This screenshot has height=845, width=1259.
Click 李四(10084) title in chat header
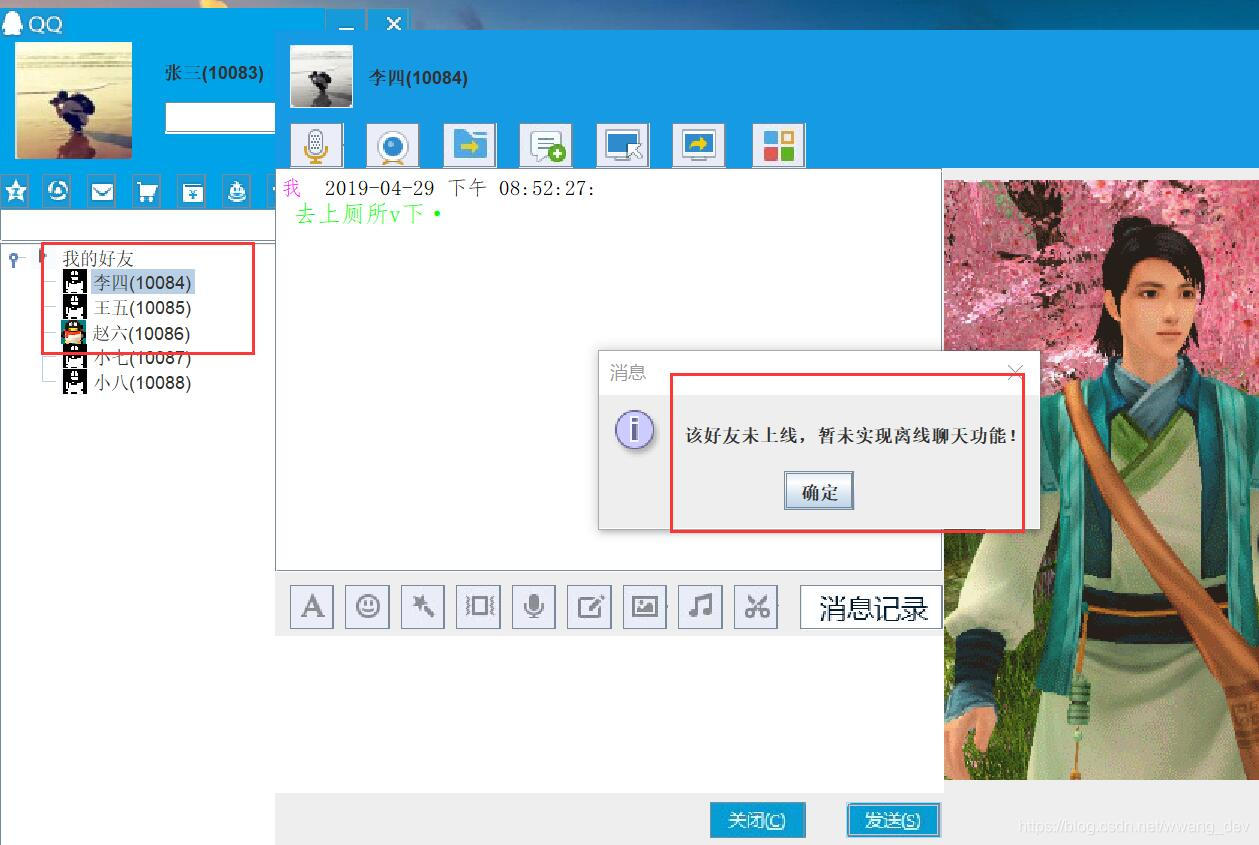click(418, 78)
